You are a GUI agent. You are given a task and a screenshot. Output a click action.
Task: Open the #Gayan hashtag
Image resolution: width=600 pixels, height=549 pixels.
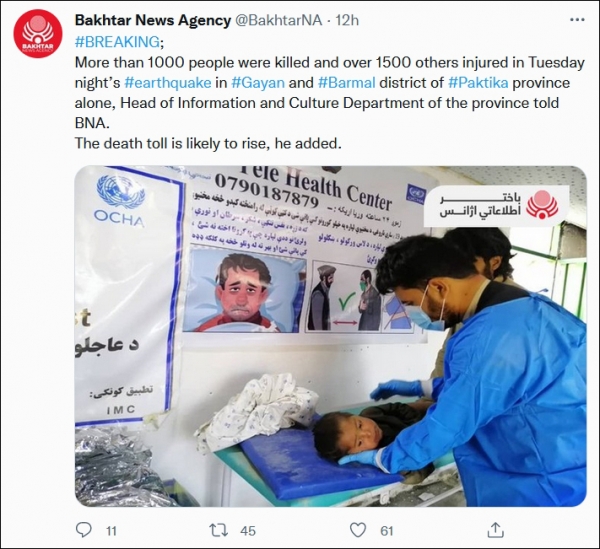click(258, 83)
